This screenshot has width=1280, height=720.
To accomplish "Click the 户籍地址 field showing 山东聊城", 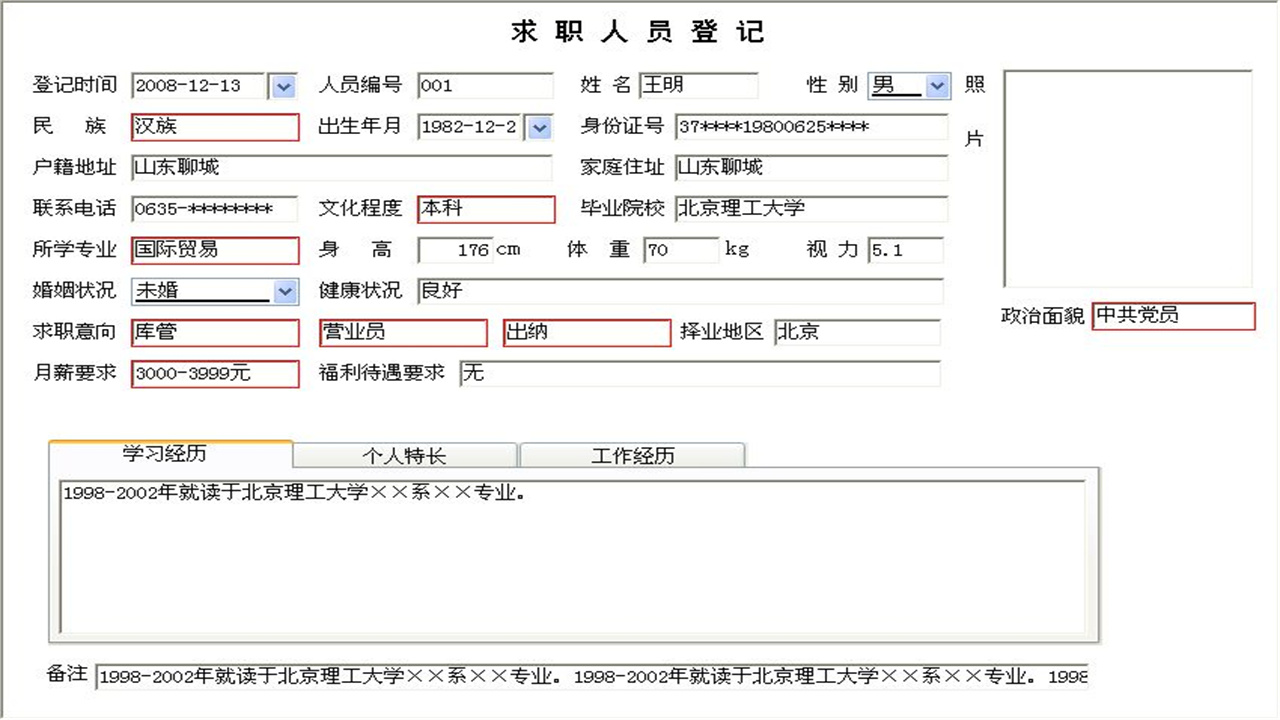I will (x=340, y=168).
